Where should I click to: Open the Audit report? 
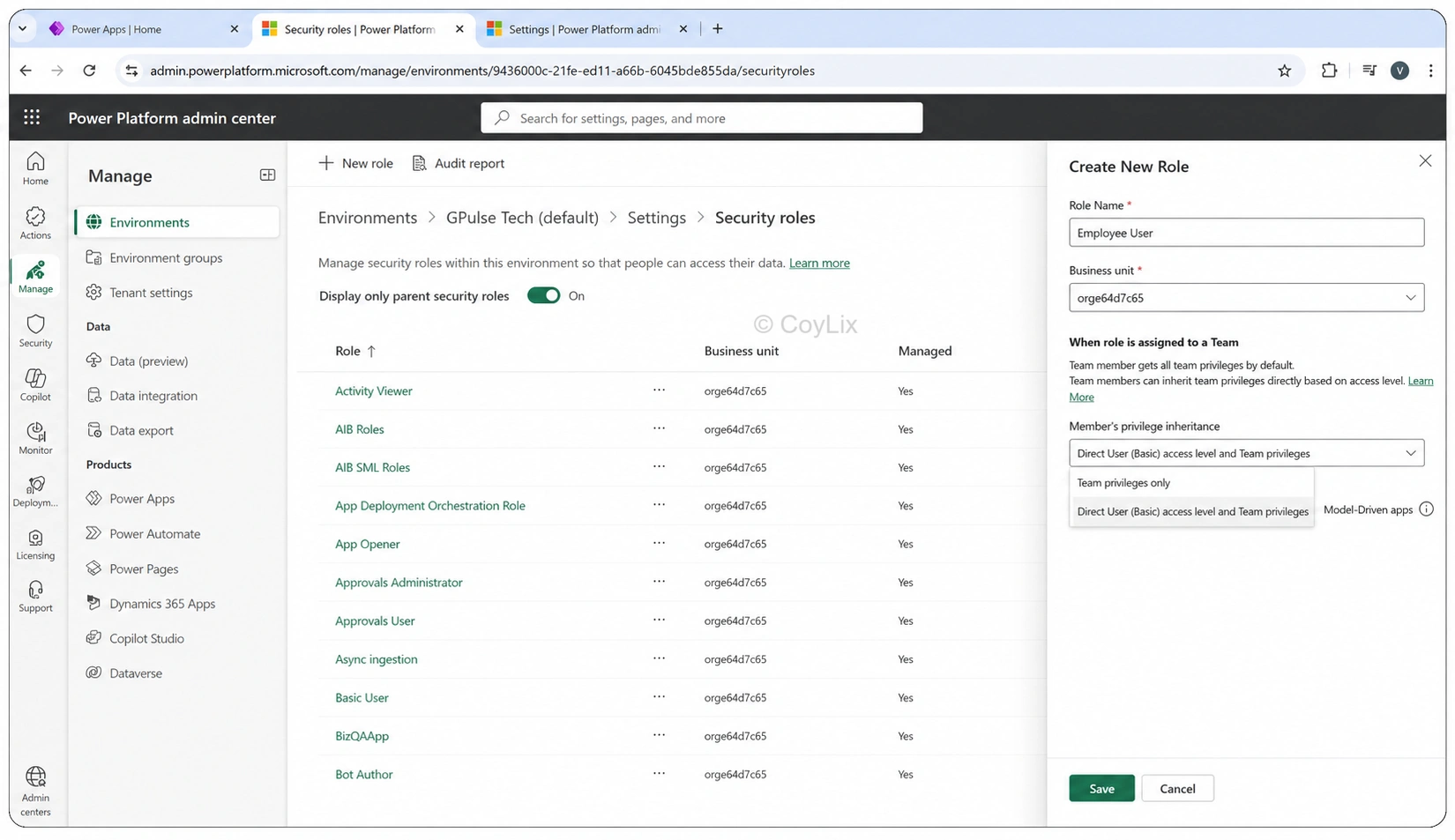(x=459, y=163)
